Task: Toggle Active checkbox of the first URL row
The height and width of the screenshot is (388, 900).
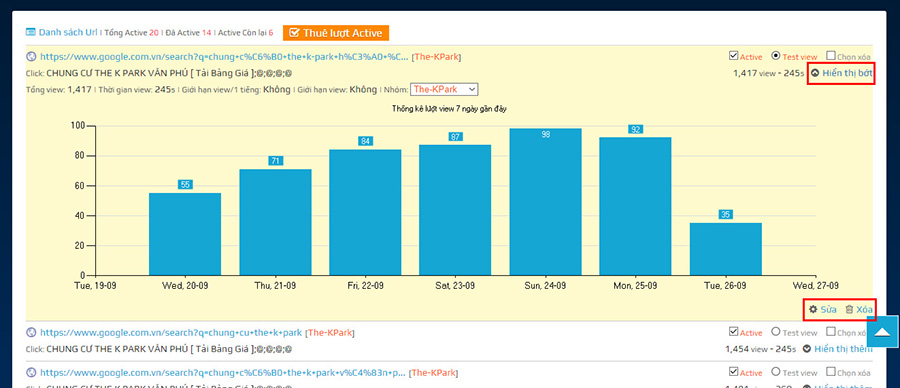Action: pos(733,56)
